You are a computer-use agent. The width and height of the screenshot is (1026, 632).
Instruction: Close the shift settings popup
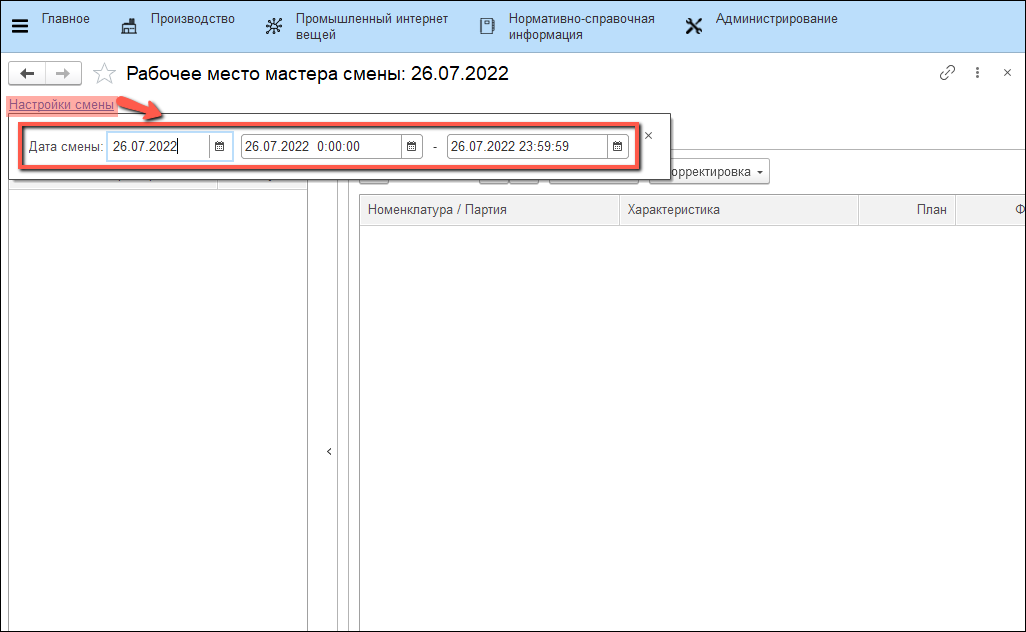[x=648, y=135]
